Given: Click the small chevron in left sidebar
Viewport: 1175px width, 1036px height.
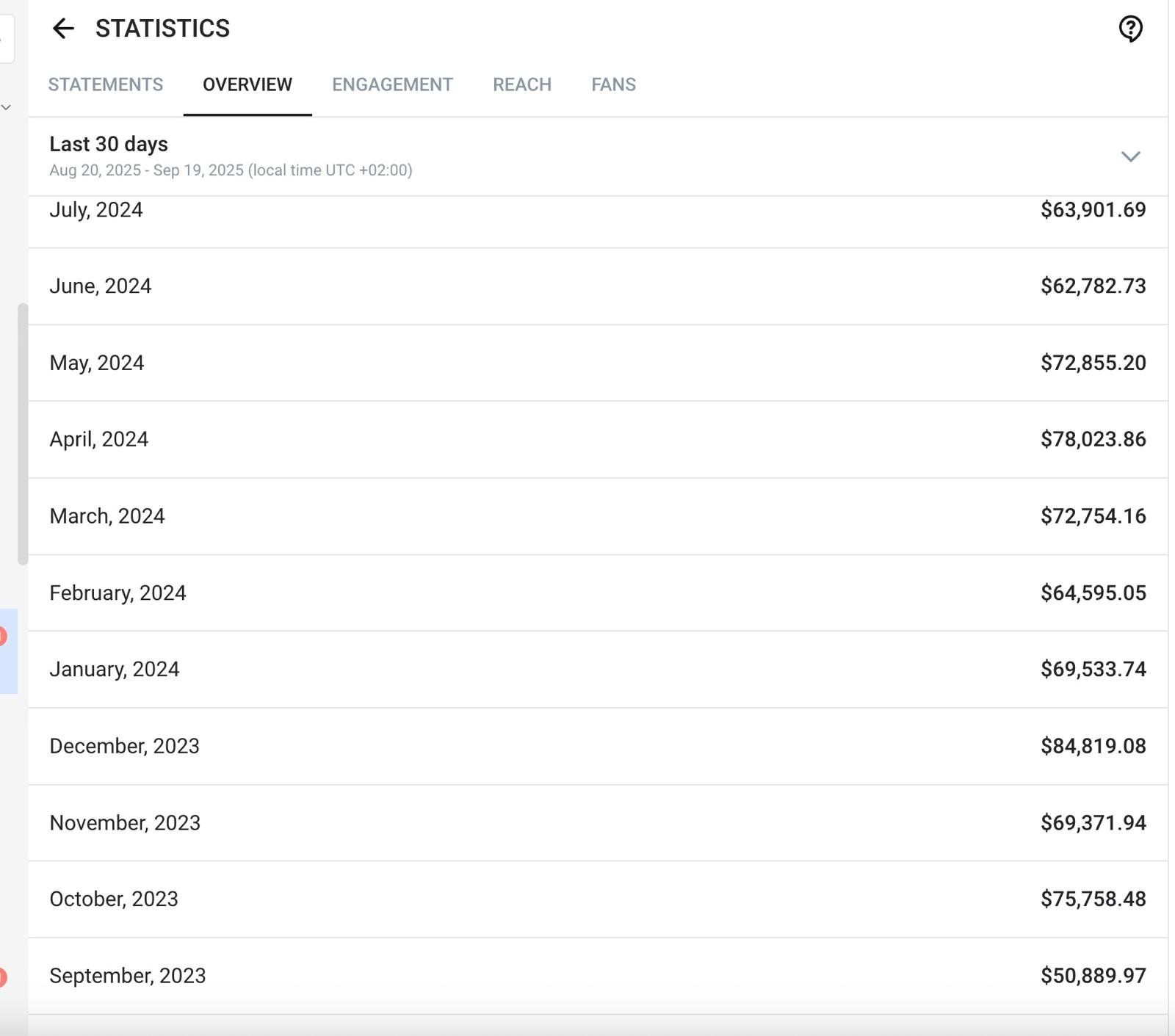Looking at the screenshot, I should pyautogui.click(x=7, y=108).
